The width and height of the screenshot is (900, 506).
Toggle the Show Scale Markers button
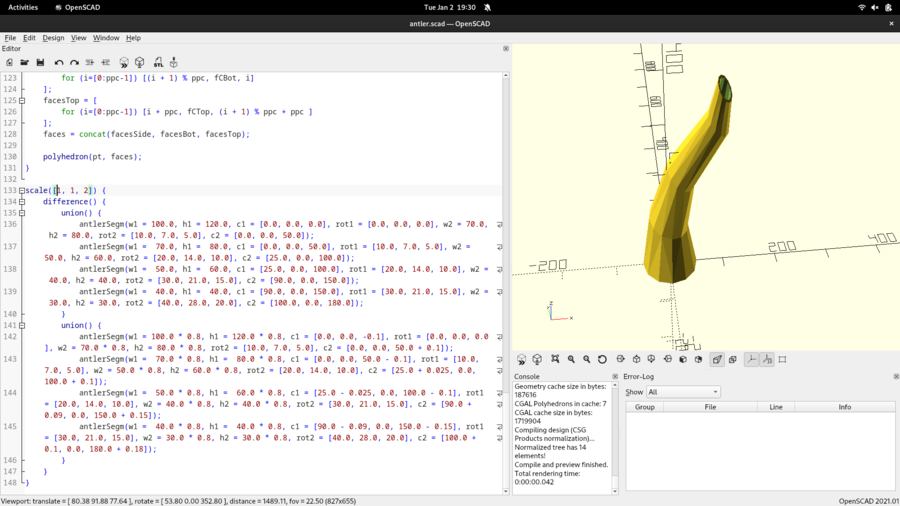pos(767,359)
